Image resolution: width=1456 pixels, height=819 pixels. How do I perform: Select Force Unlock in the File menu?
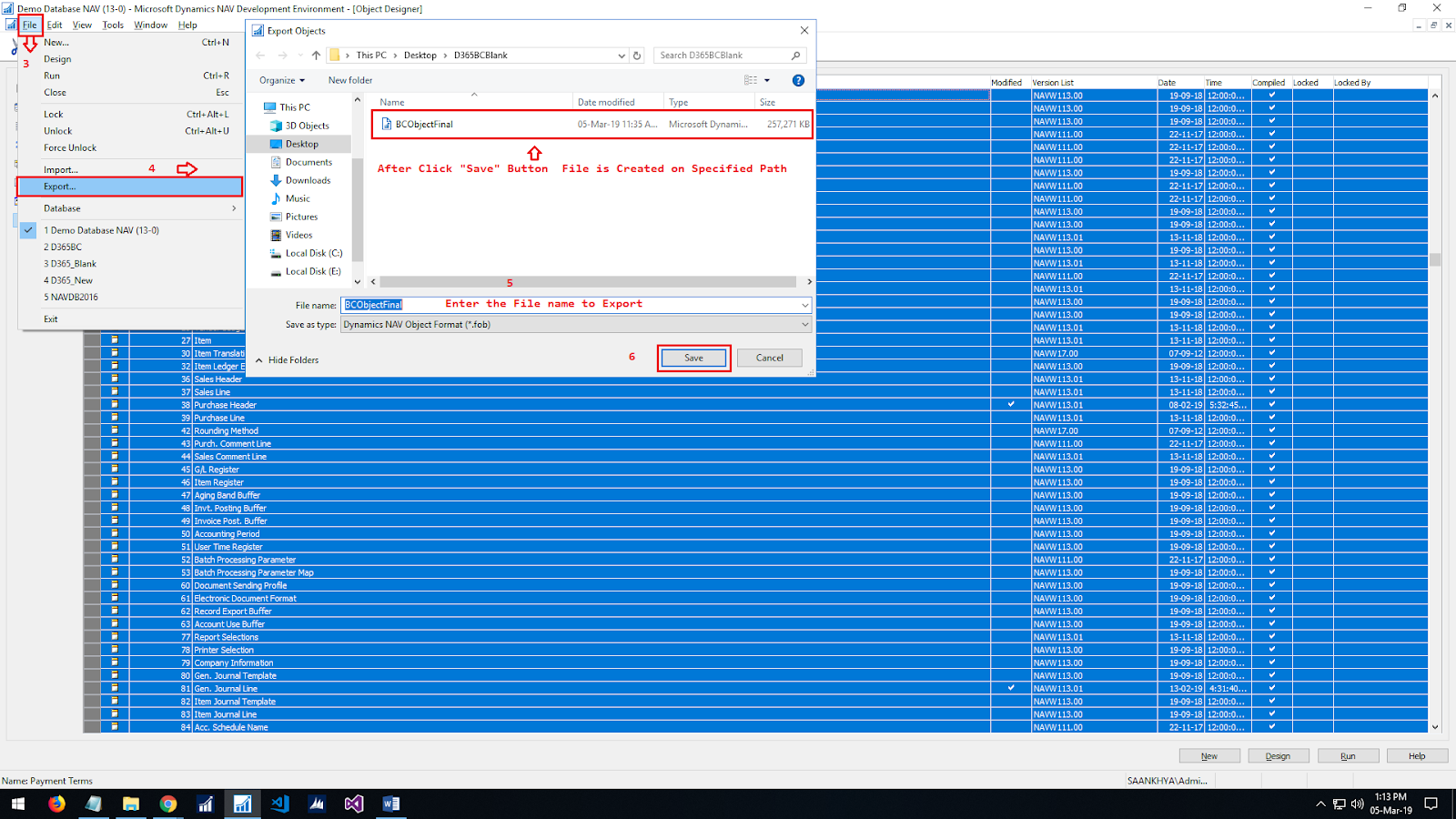coord(130,147)
